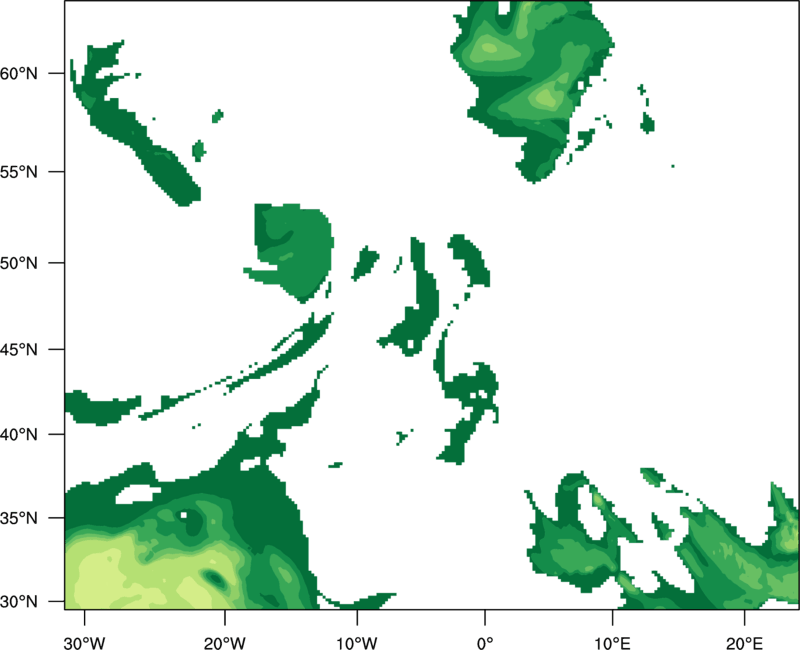Click the 60°N latitude label
800x650 pixels.
(x=19, y=73)
